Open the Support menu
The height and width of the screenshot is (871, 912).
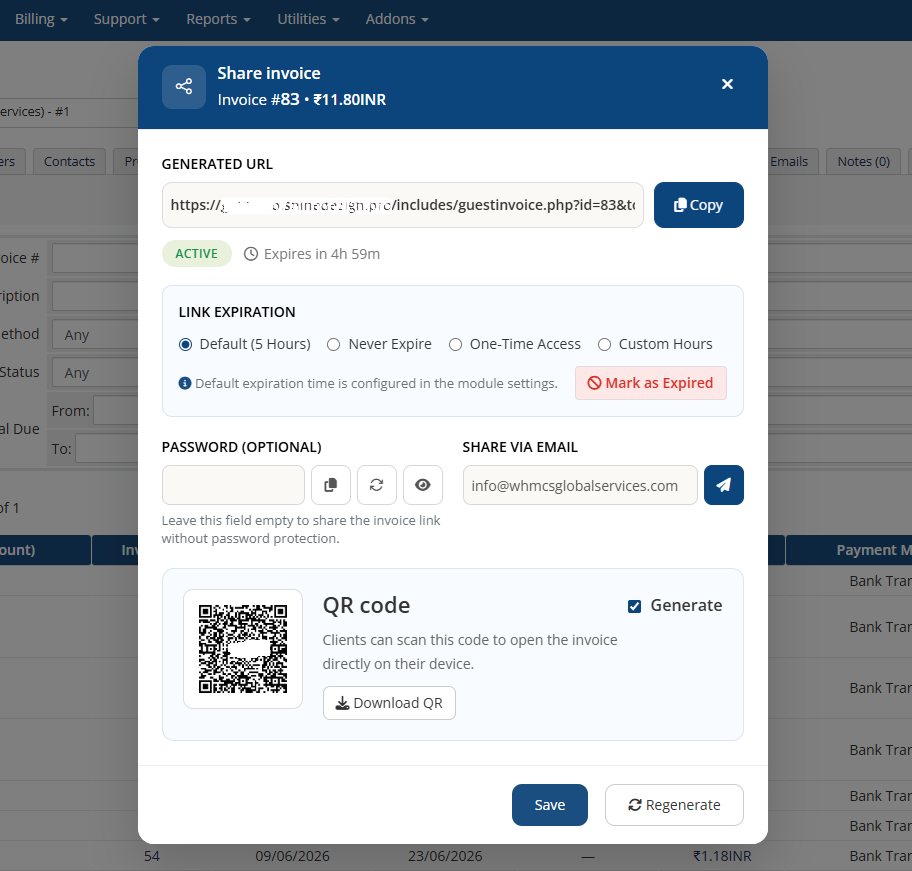point(126,19)
